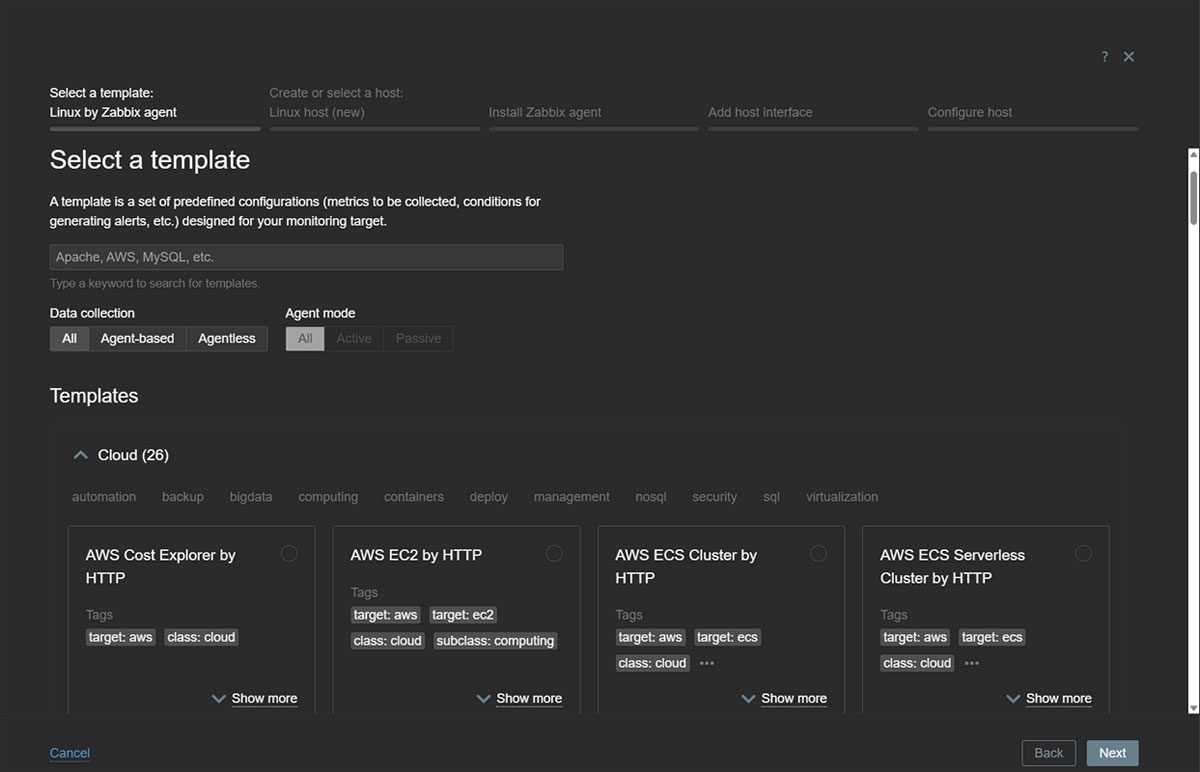Cancel the host creation wizard
The image size is (1200, 772).
pos(69,752)
